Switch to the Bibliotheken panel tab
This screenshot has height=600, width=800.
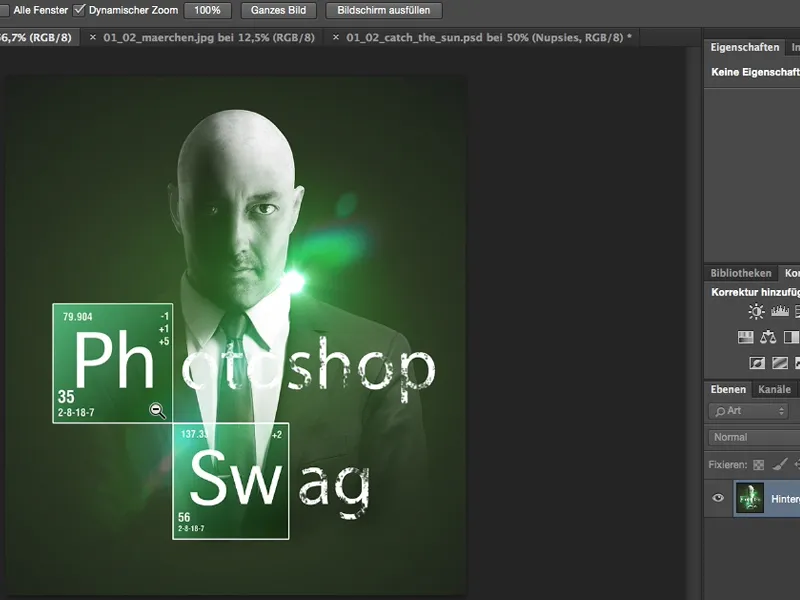point(740,273)
